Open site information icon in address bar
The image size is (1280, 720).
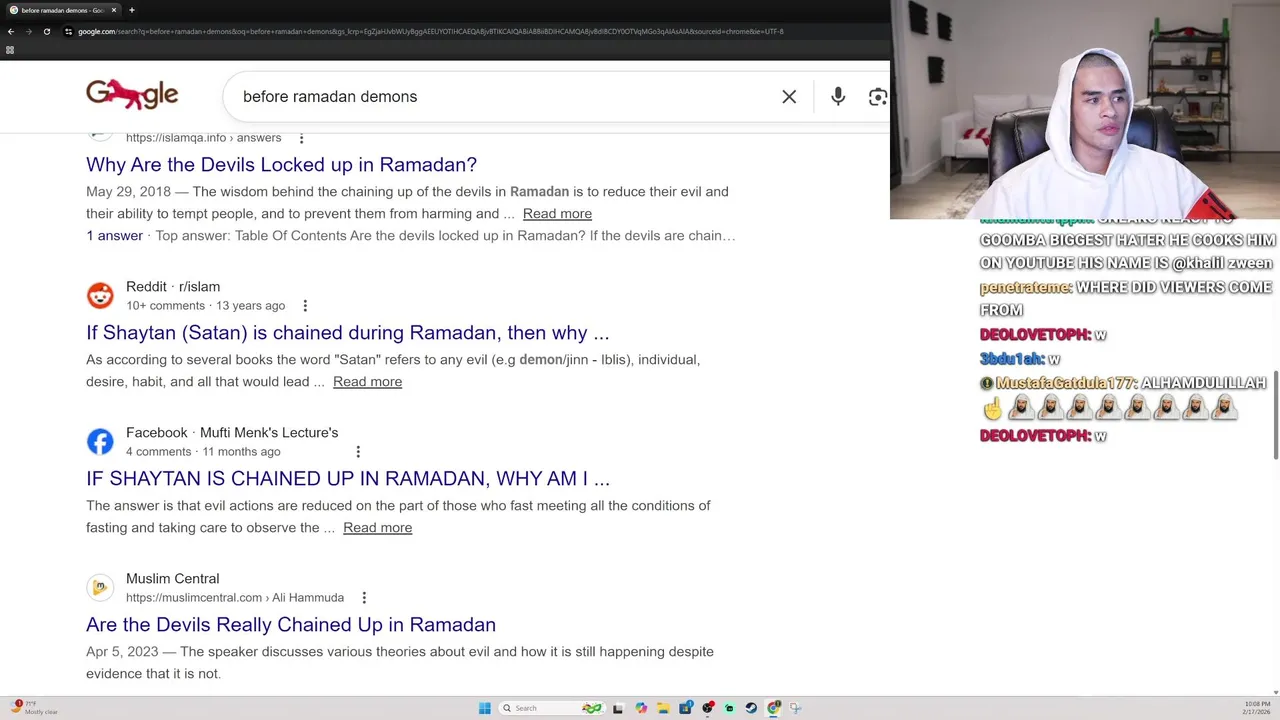coord(68,31)
